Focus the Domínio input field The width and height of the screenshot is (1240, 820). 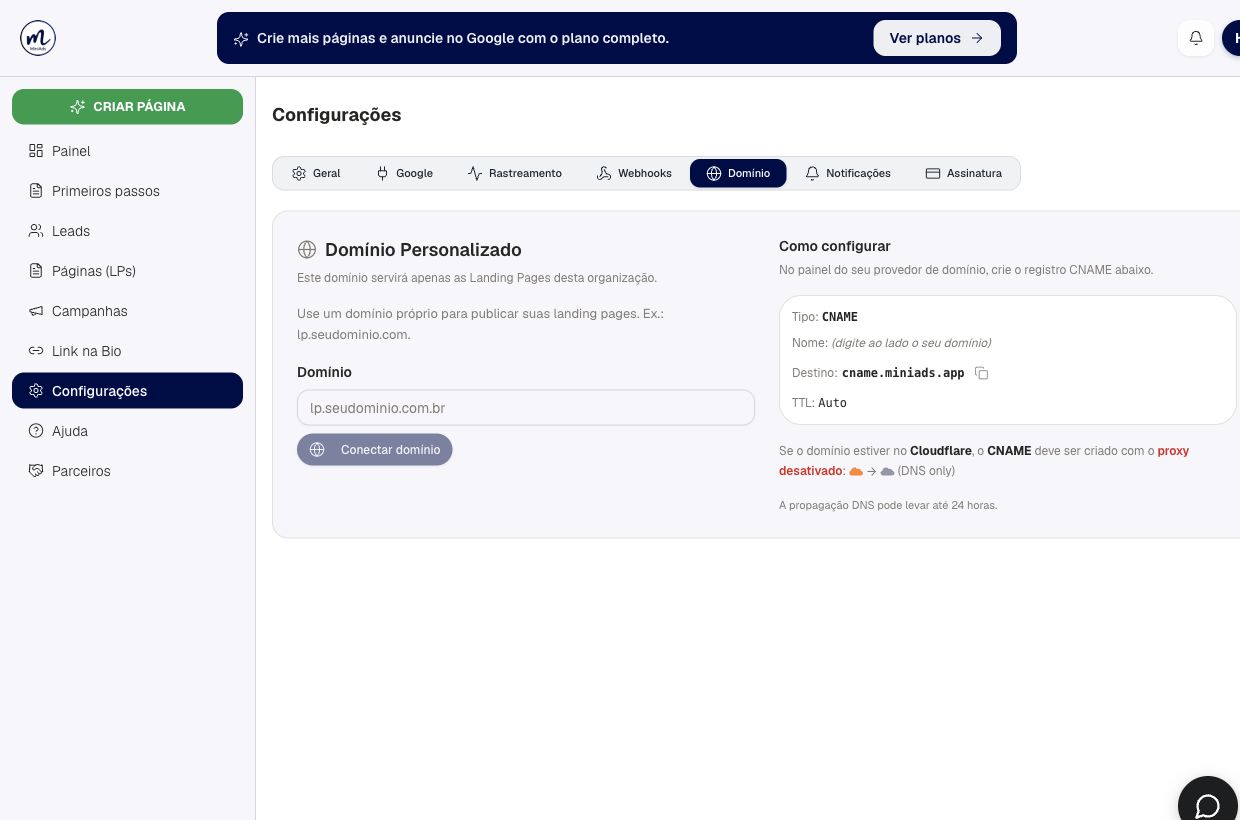526,408
